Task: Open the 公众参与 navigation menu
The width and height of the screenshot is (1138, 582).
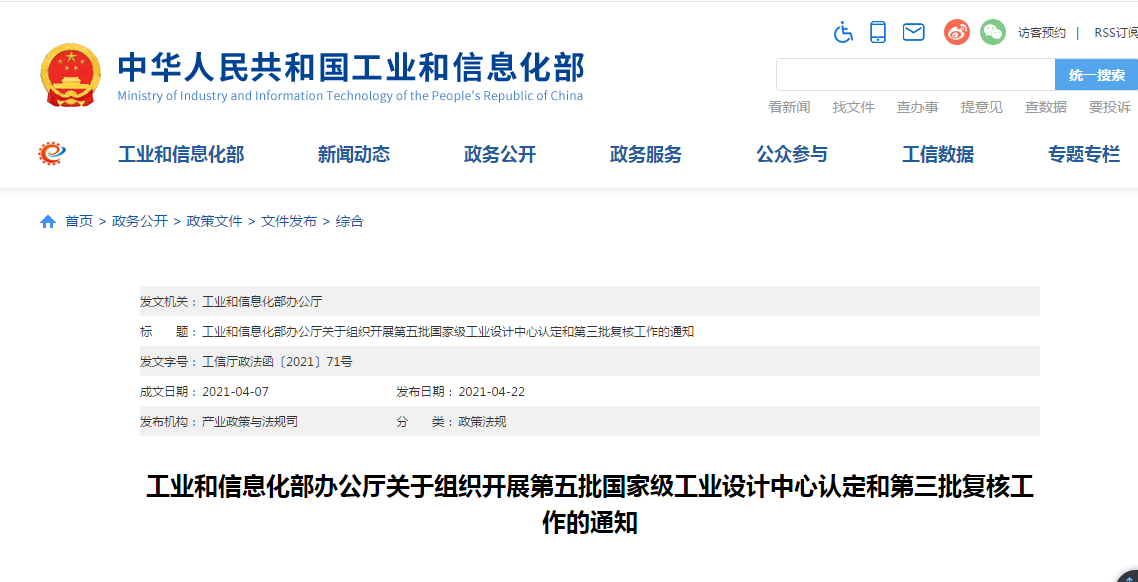Action: pyautogui.click(x=792, y=154)
